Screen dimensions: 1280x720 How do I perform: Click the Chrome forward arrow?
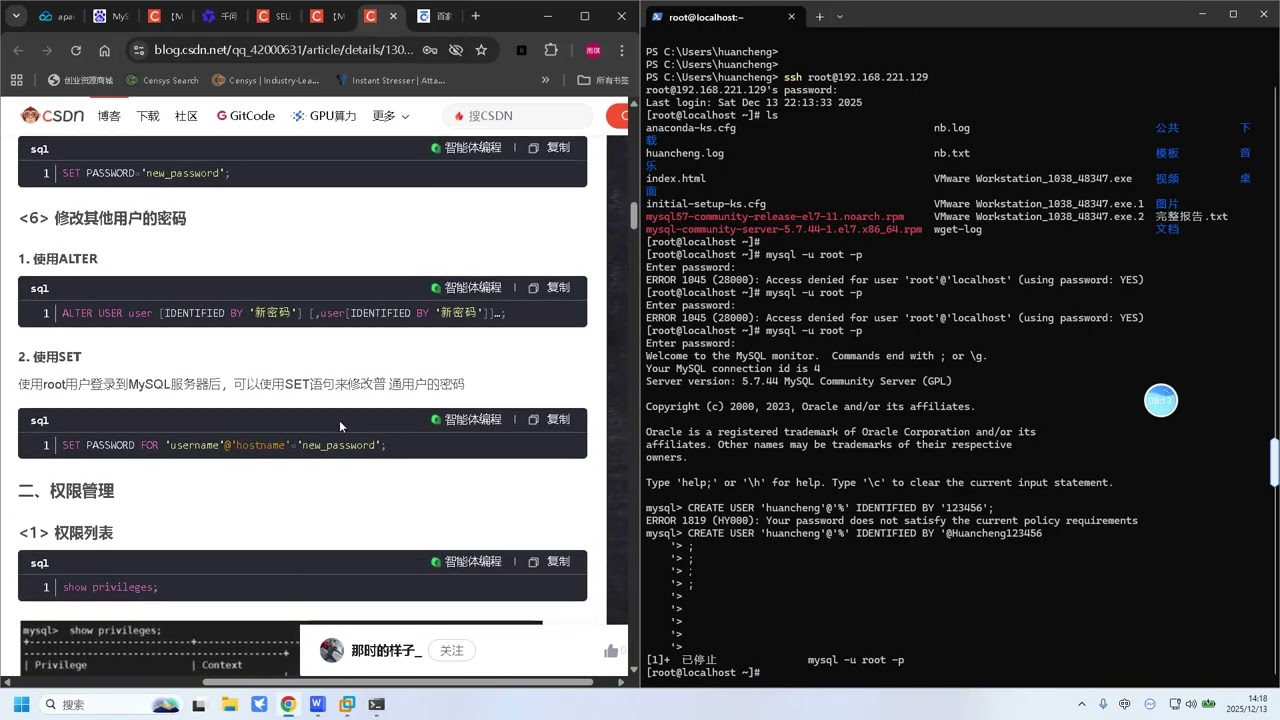(x=47, y=50)
